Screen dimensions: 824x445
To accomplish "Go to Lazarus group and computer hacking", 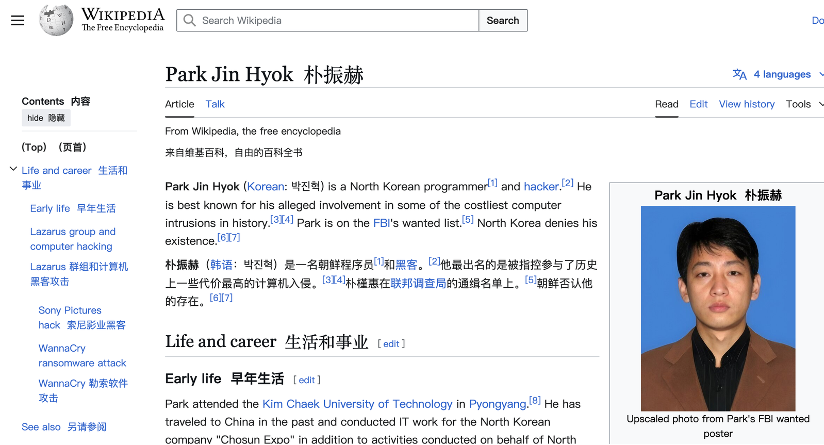I will (x=73, y=239).
